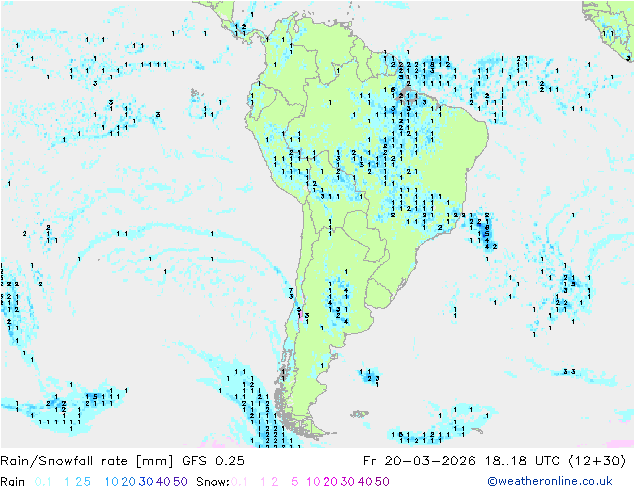Screen dimensions: 634x490
Task: Select the Rain legend value 40
Action: [x=163, y=482]
